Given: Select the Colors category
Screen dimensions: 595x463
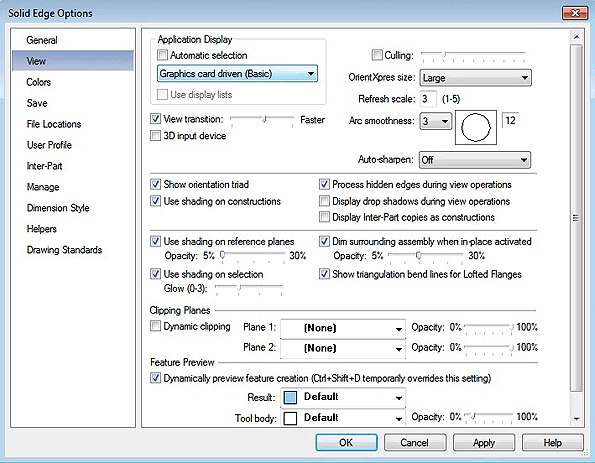Looking at the screenshot, I should [38, 82].
